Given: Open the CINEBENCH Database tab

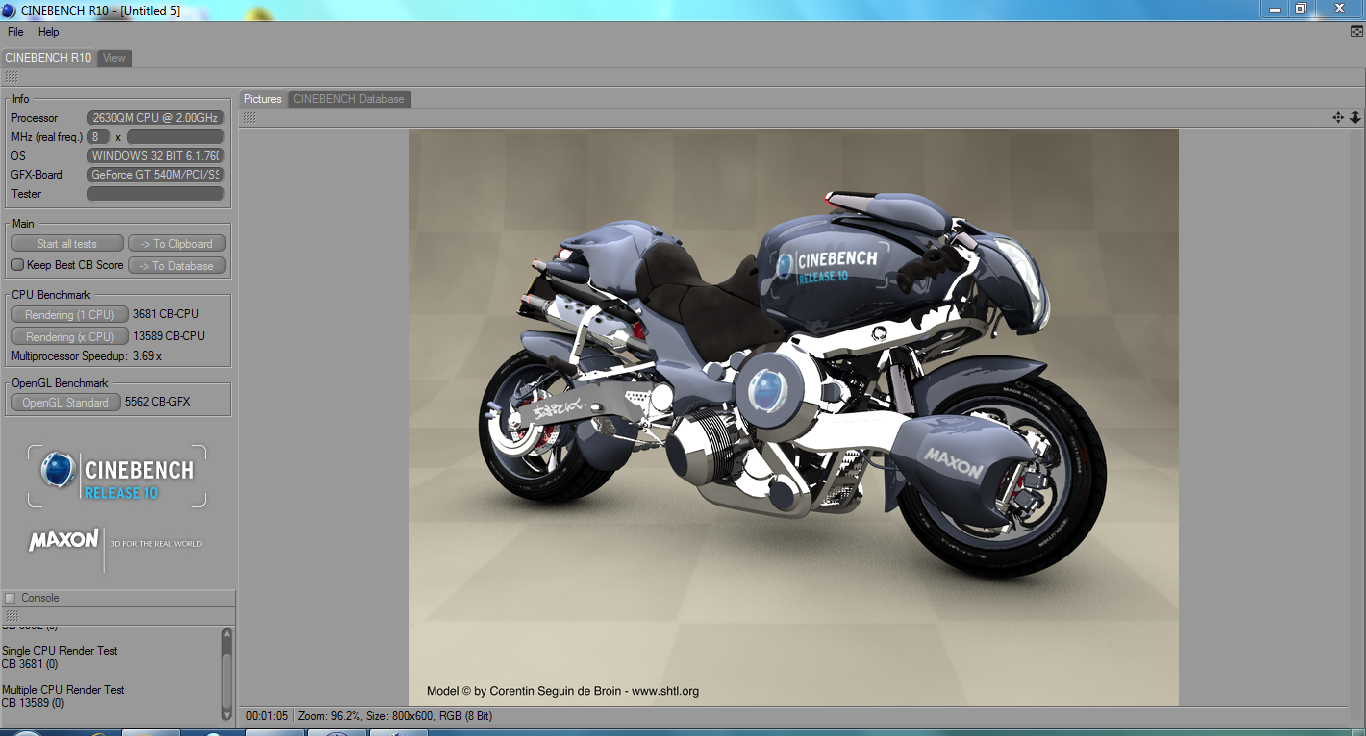Looking at the screenshot, I should 349,99.
